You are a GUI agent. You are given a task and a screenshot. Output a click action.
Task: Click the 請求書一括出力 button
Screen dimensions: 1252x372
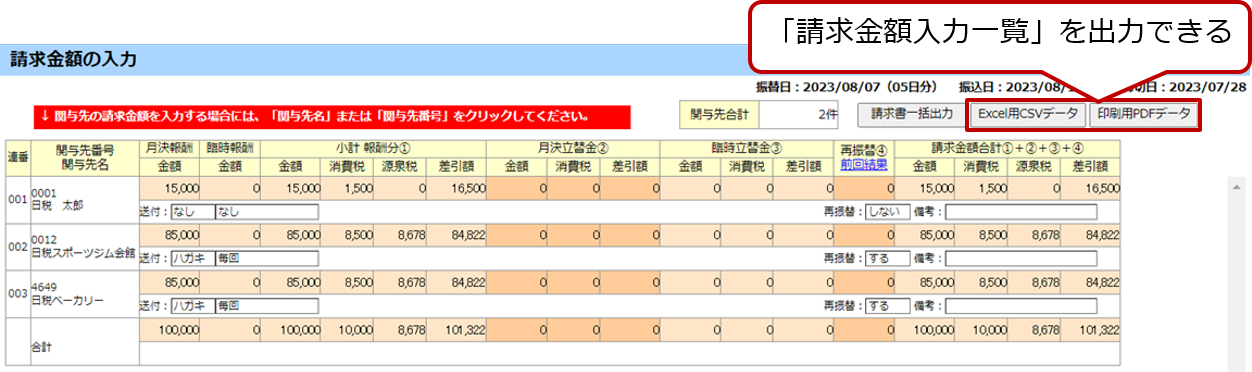(x=911, y=114)
